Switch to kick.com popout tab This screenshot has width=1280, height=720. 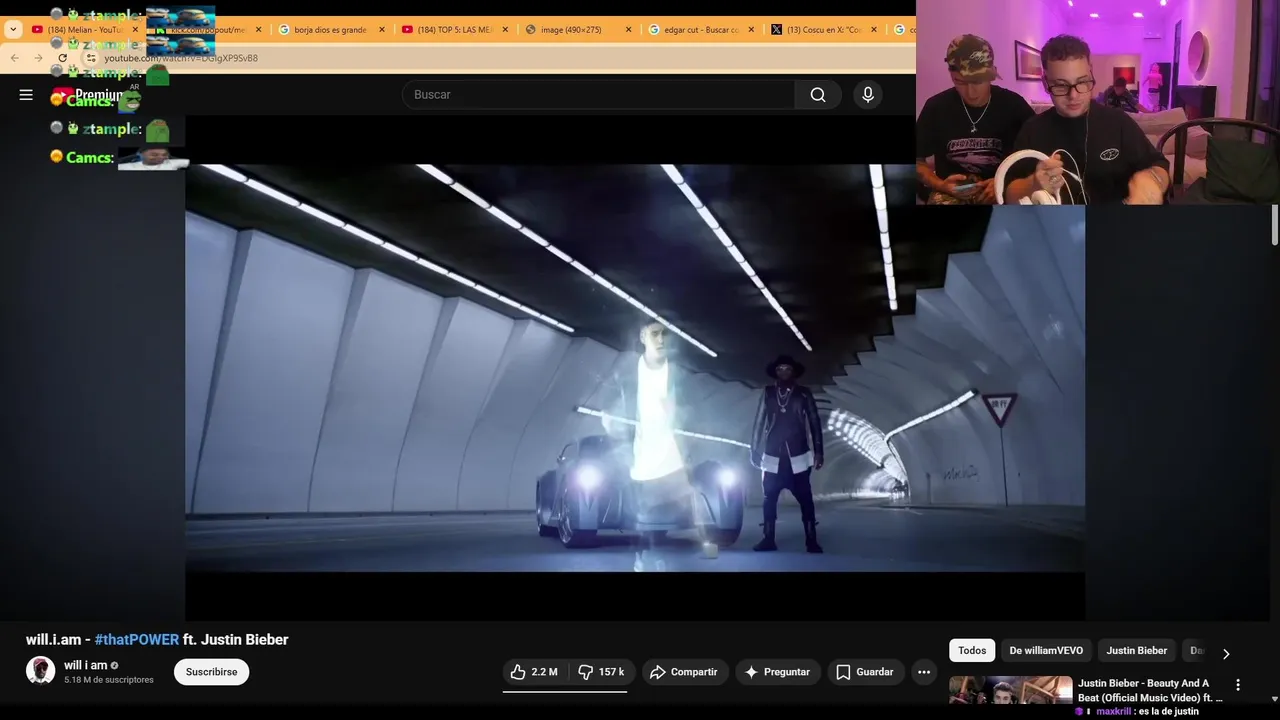point(207,30)
